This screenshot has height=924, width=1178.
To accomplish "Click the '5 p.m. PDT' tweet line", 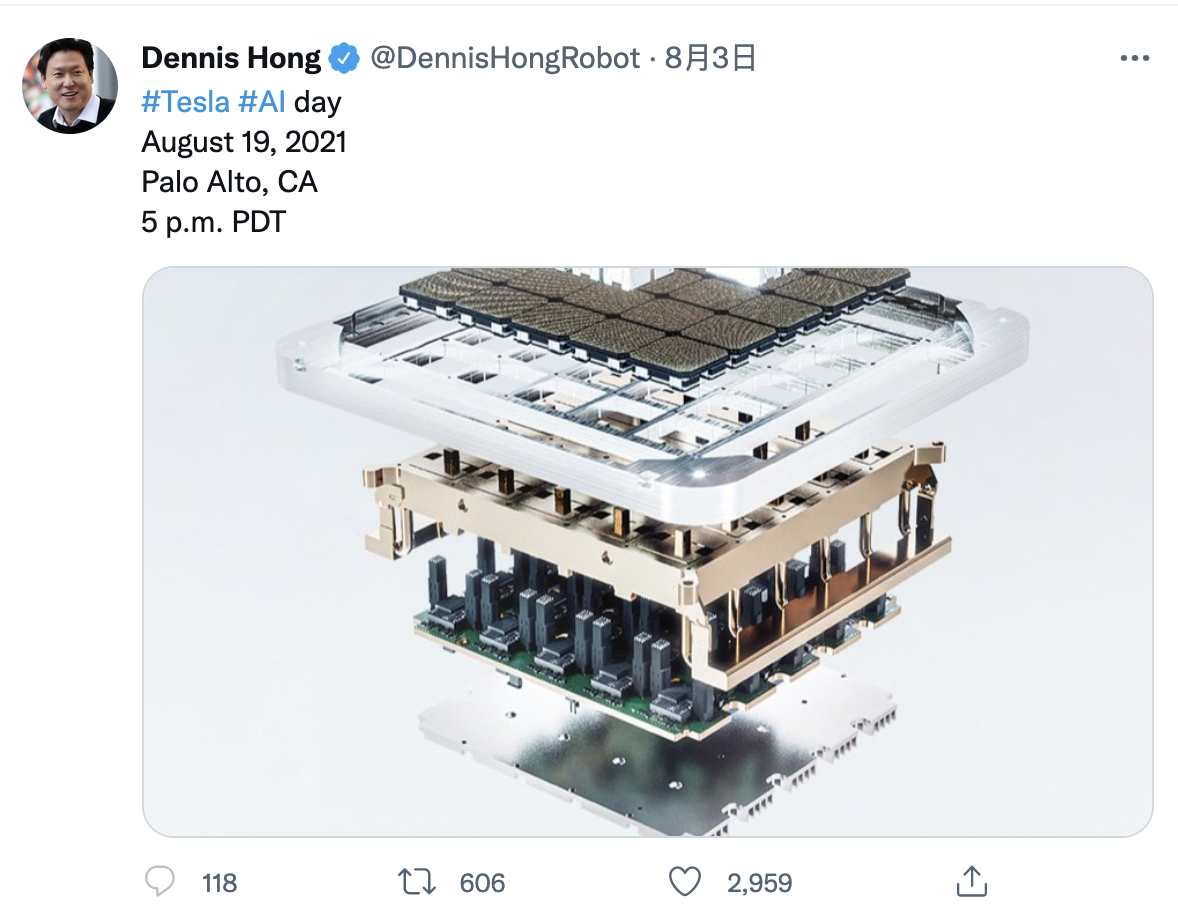I will tap(214, 222).
